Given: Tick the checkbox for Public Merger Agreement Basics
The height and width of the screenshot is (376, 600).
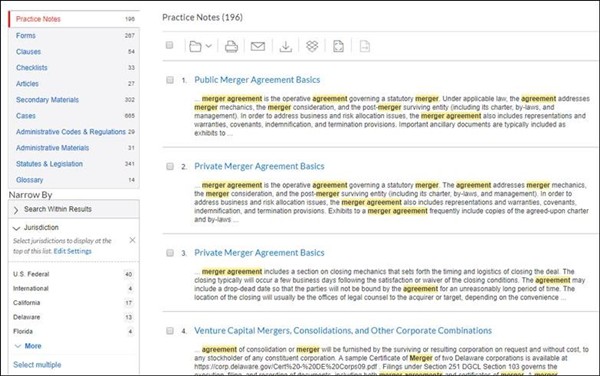Looking at the screenshot, I should [x=170, y=80].
